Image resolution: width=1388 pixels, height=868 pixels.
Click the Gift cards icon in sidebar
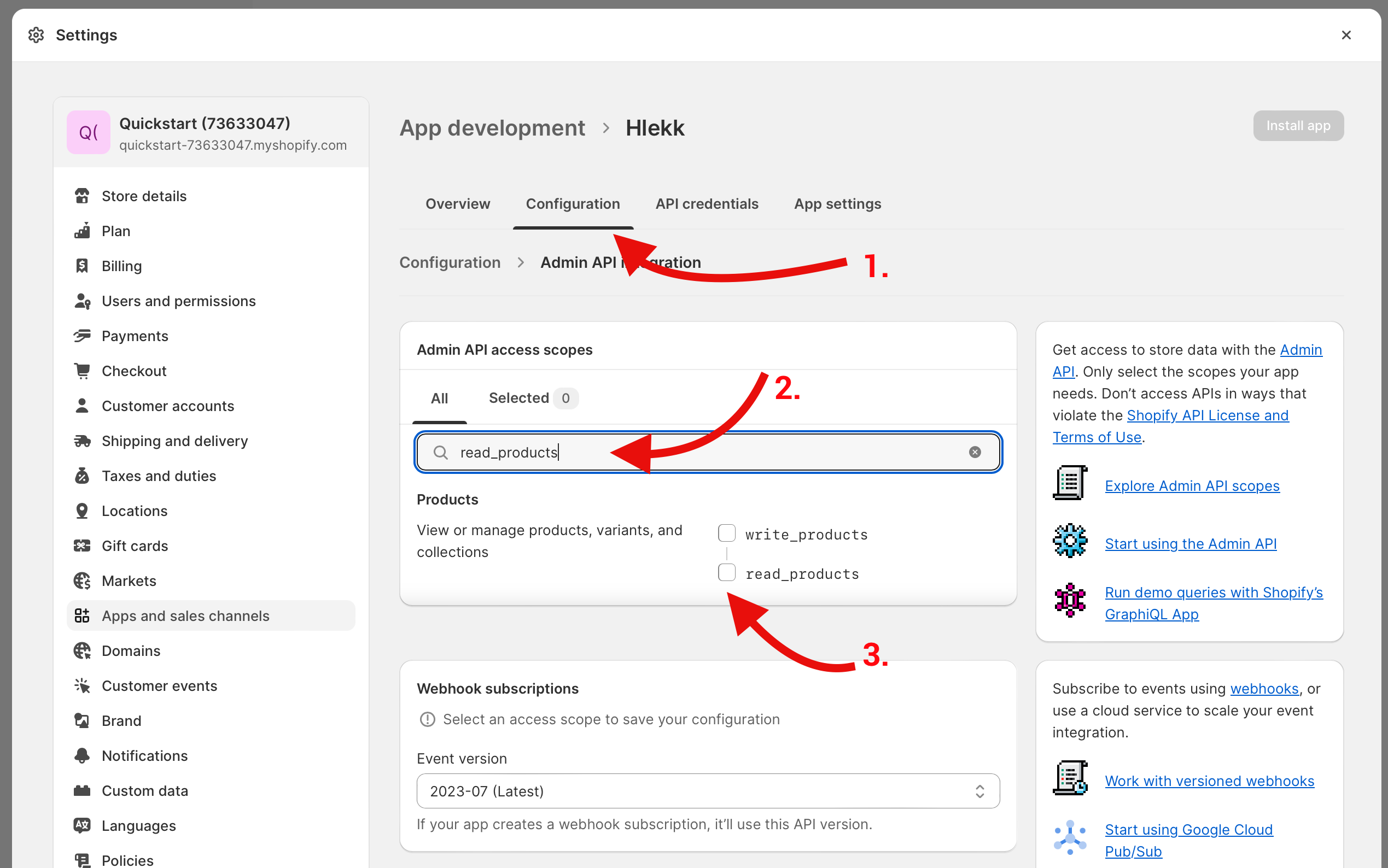coord(83,546)
